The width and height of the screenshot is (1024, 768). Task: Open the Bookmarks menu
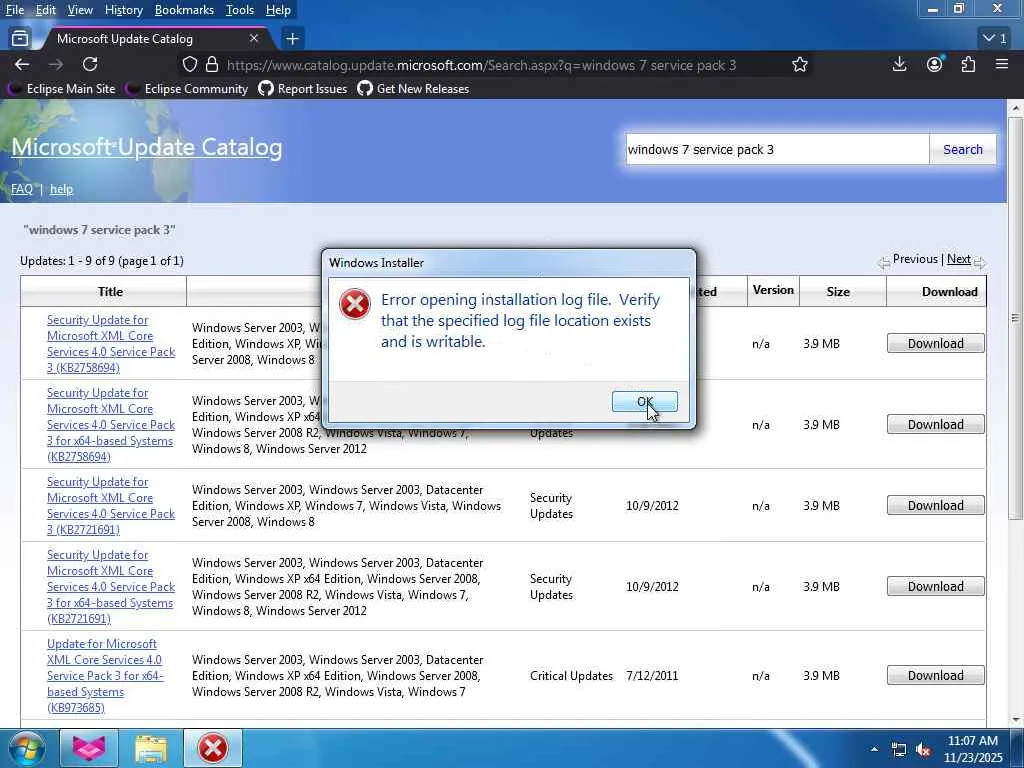tap(184, 10)
